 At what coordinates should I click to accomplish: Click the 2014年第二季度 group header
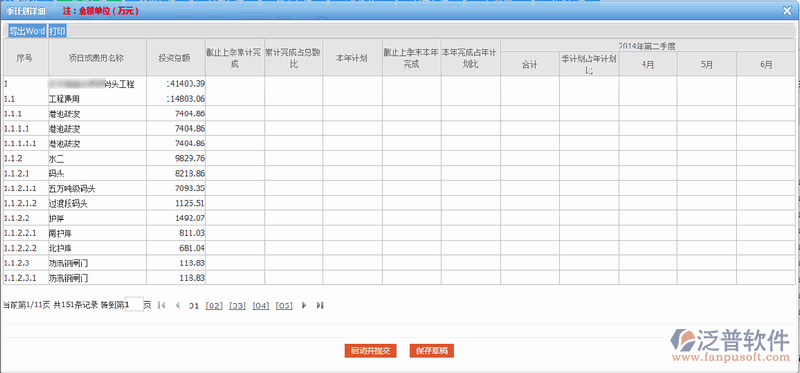tap(648, 45)
